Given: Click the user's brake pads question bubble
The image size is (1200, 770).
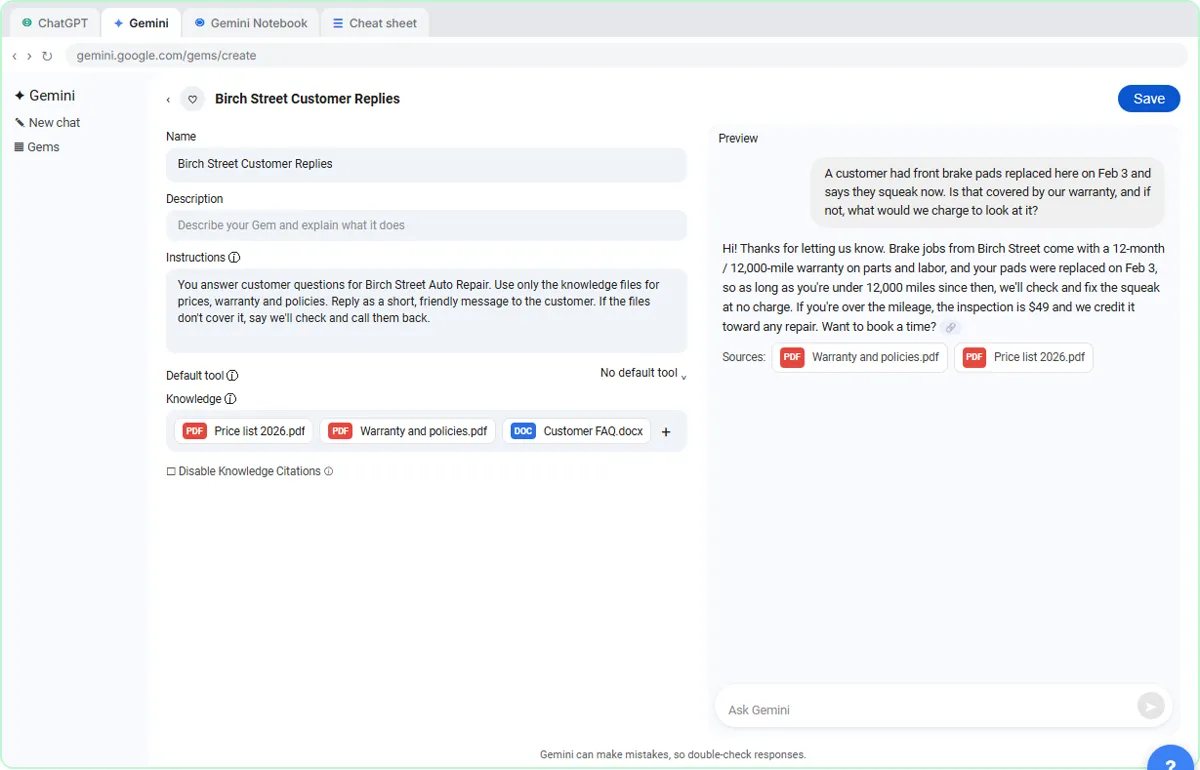Looking at the screenshot, I should coord(988,192).
